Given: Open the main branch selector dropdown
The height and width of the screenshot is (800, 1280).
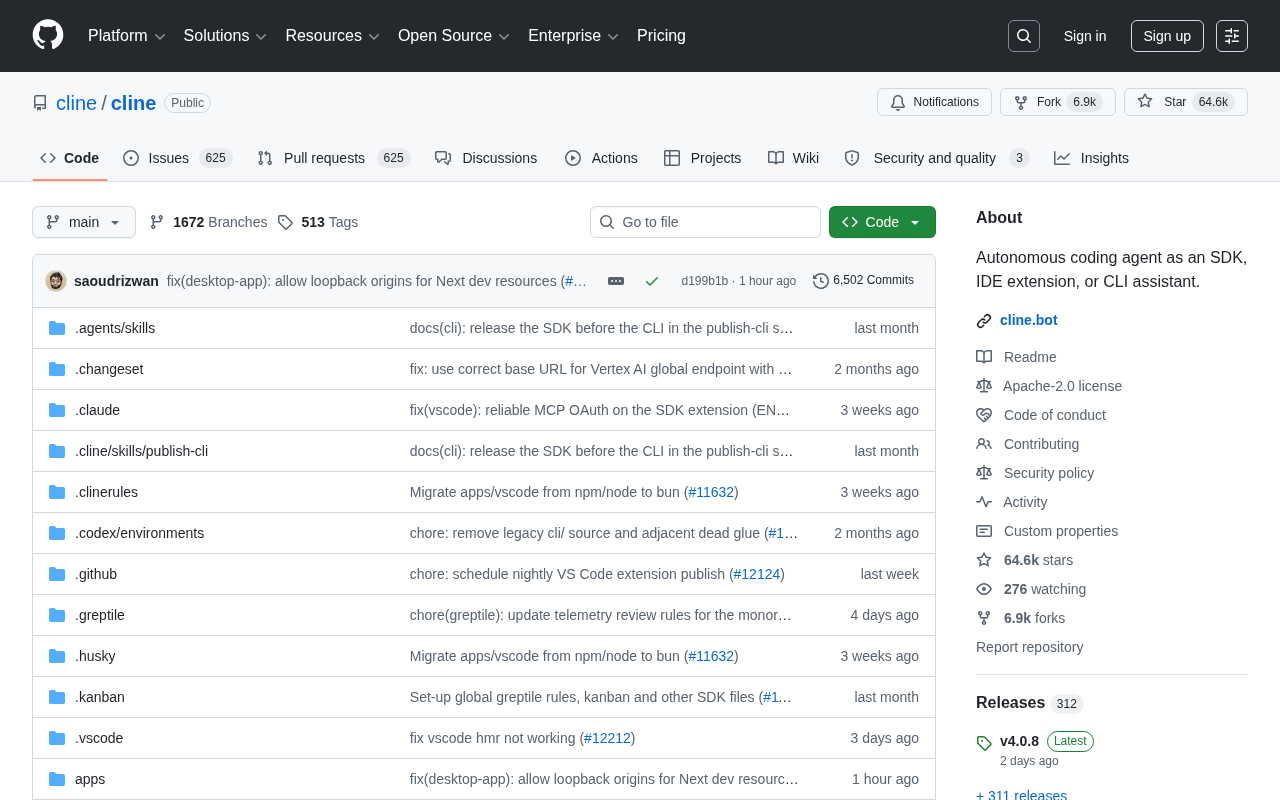Looking at the screenshot, I should point(84,222).
